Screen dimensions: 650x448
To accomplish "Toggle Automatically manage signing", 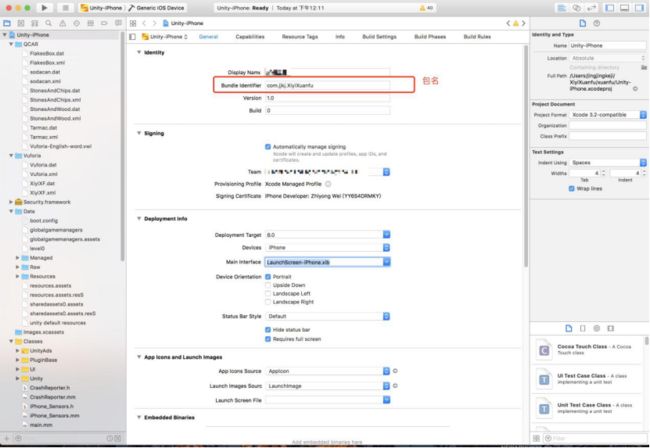I will [268, 147].
